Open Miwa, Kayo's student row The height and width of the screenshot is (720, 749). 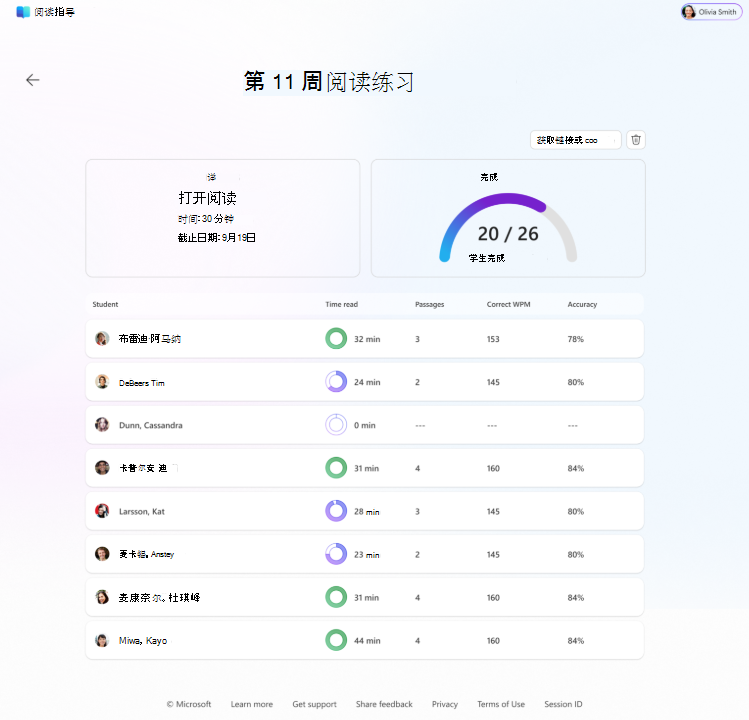364,640
